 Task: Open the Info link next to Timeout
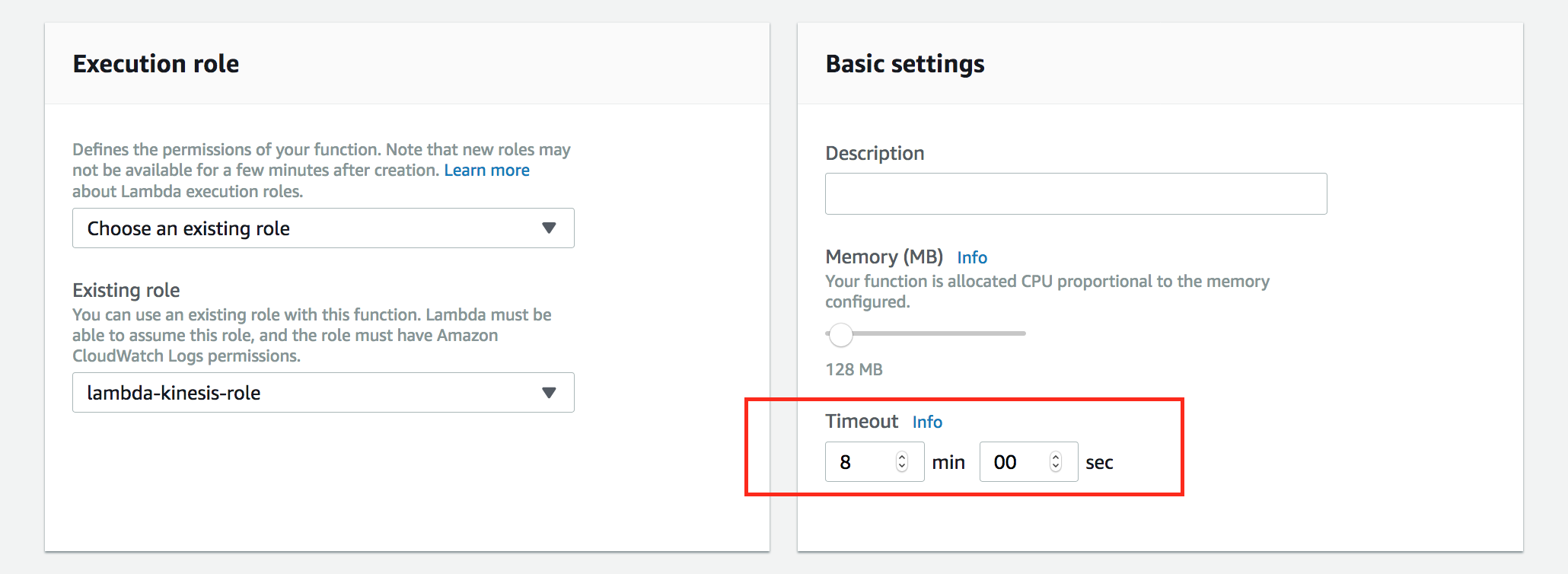point(927,422)
